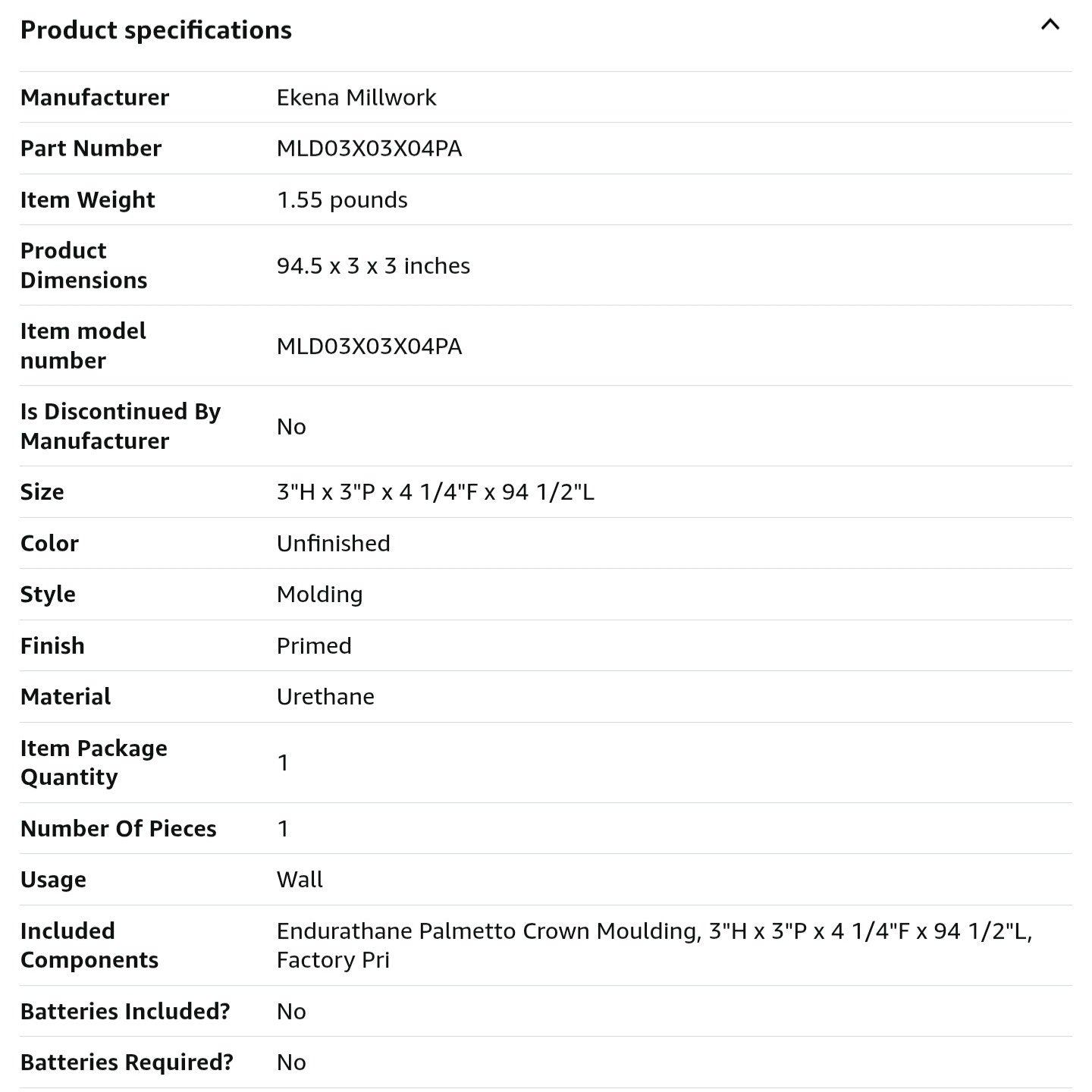Click the Size row label
The image size is (1092, 1092).
pos(42,492)
